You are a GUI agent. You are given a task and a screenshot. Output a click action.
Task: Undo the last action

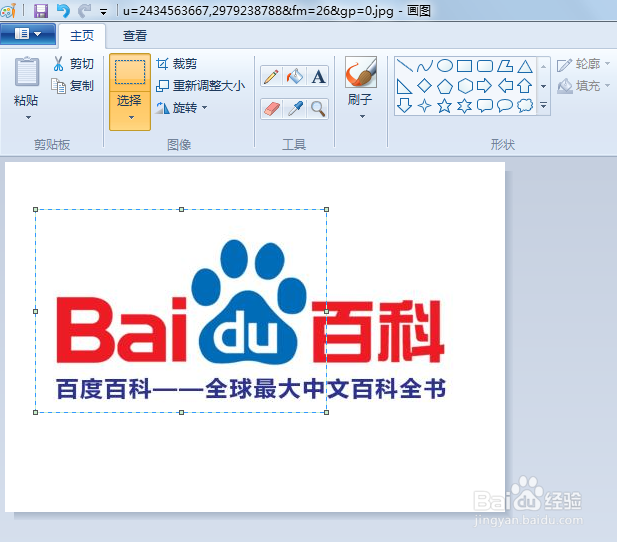coord(63,11)
